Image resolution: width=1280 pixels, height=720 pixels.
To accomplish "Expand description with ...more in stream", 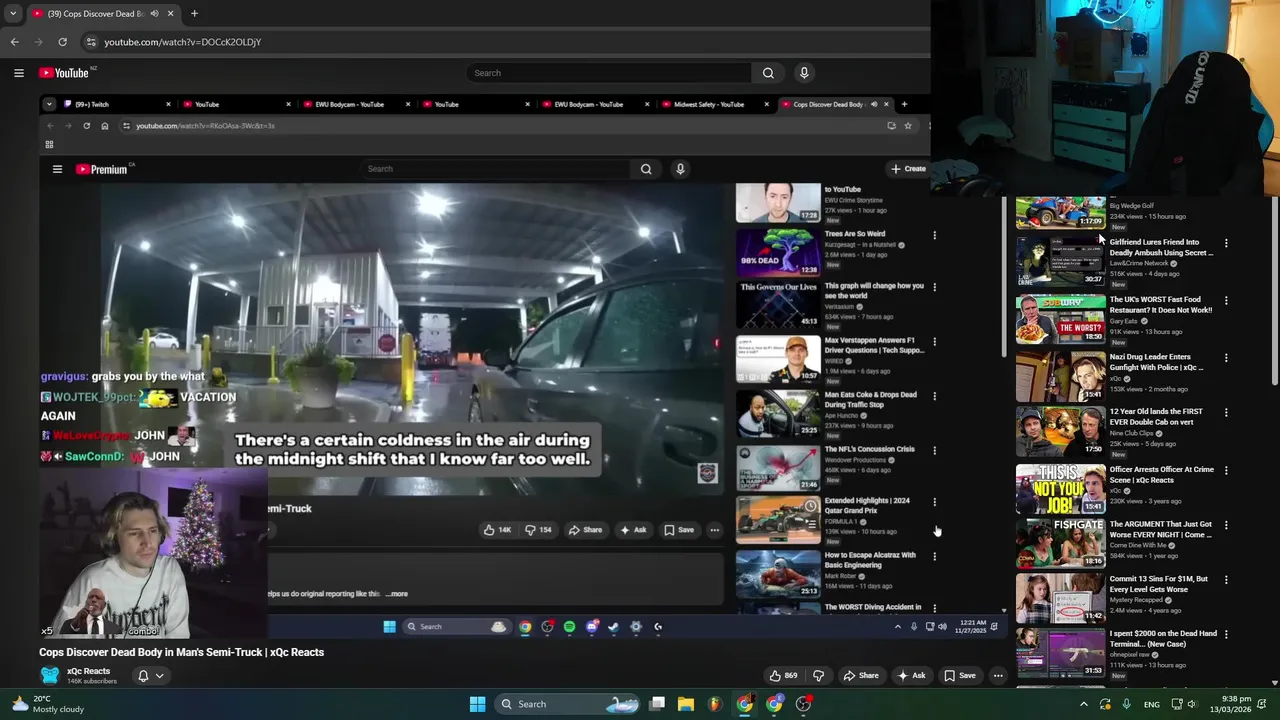I will click(x=397, y=594).
